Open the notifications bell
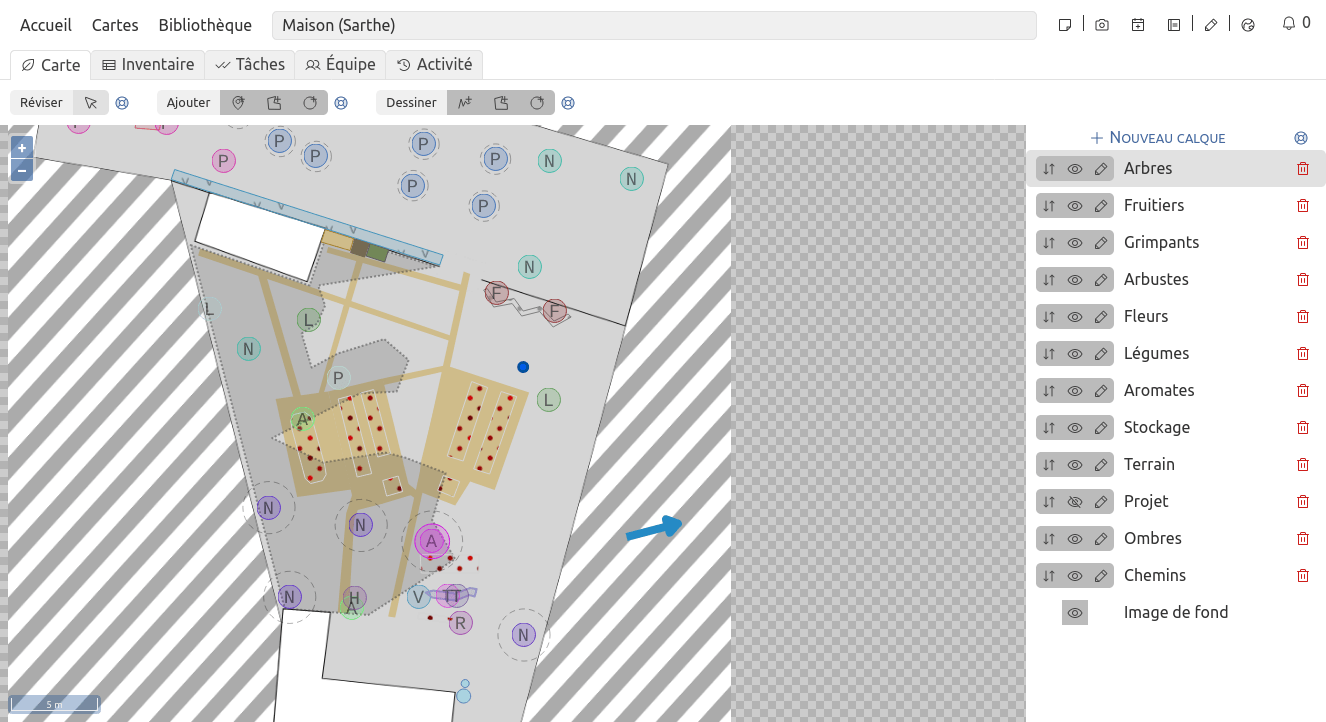 point(1289,23)
